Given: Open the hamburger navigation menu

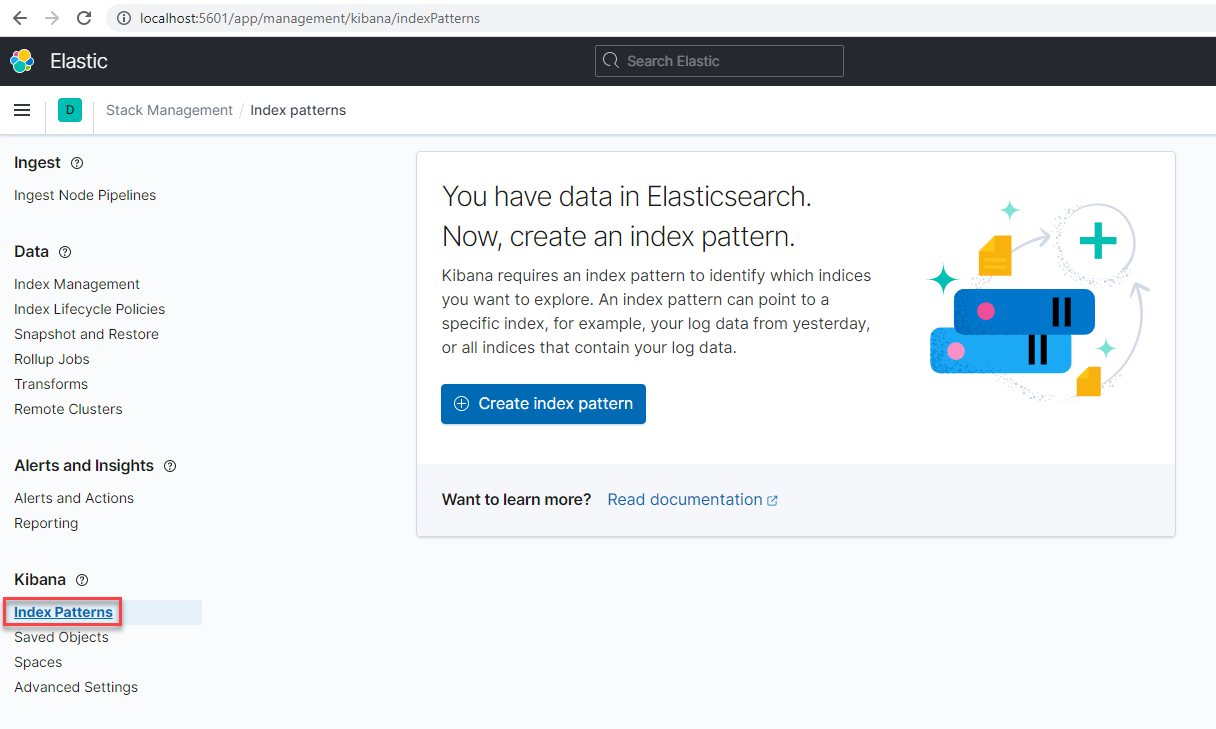Looking at the screenshot, I should (x=22, y=110).
